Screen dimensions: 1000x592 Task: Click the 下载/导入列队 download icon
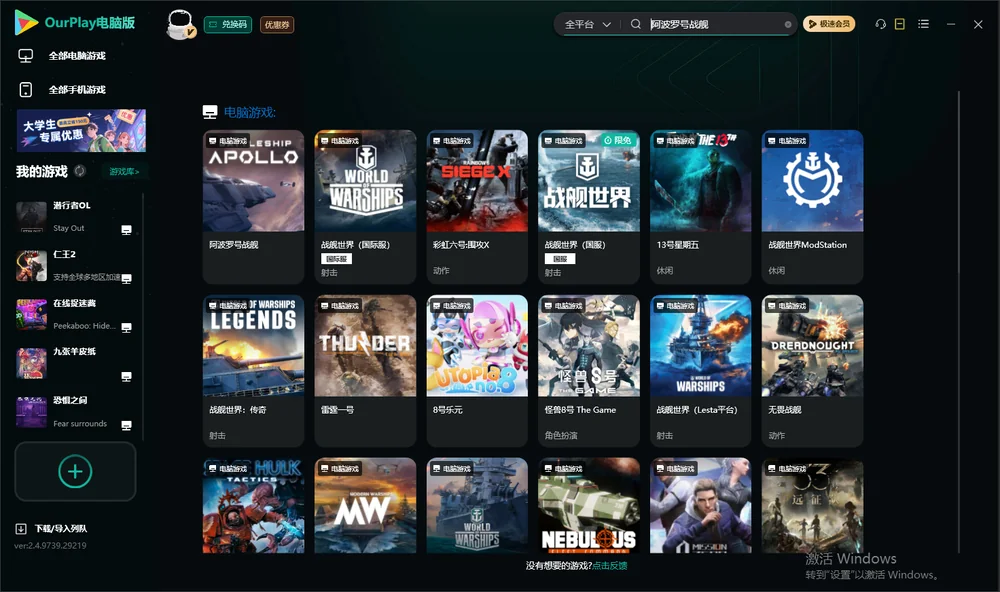tap(21, 528)
